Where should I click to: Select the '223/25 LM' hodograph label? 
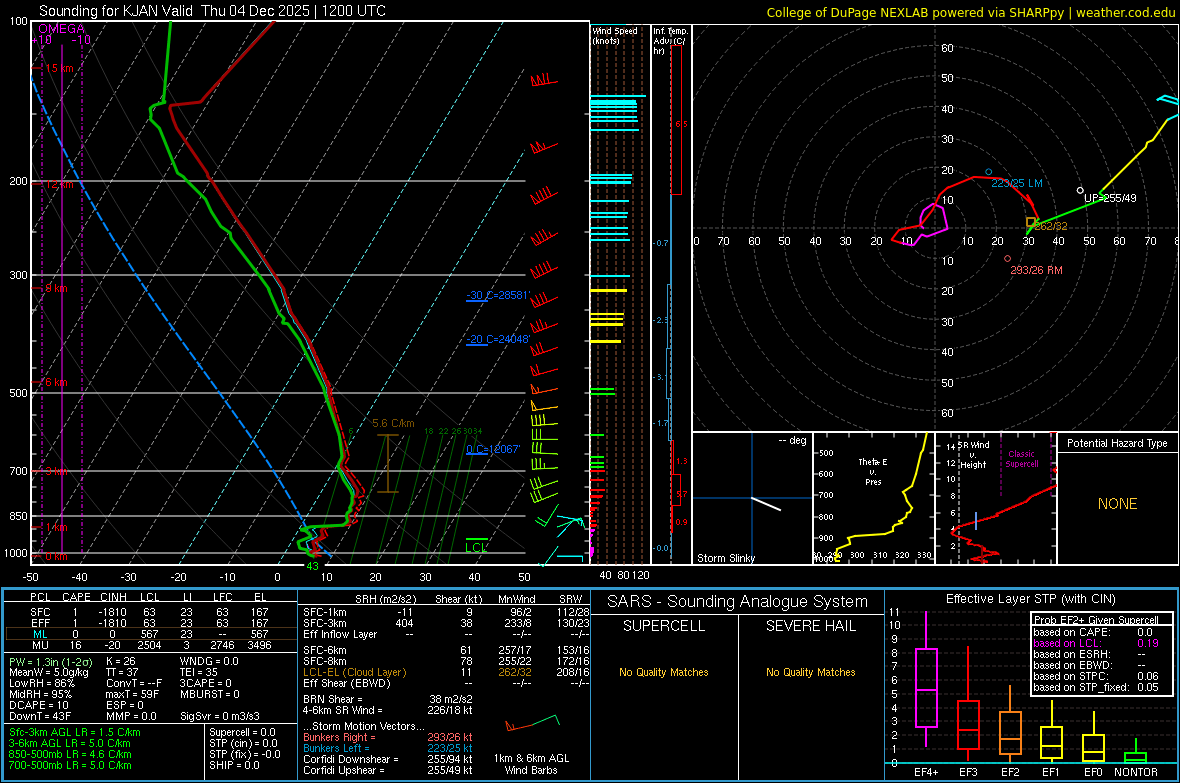point(1017,183)
